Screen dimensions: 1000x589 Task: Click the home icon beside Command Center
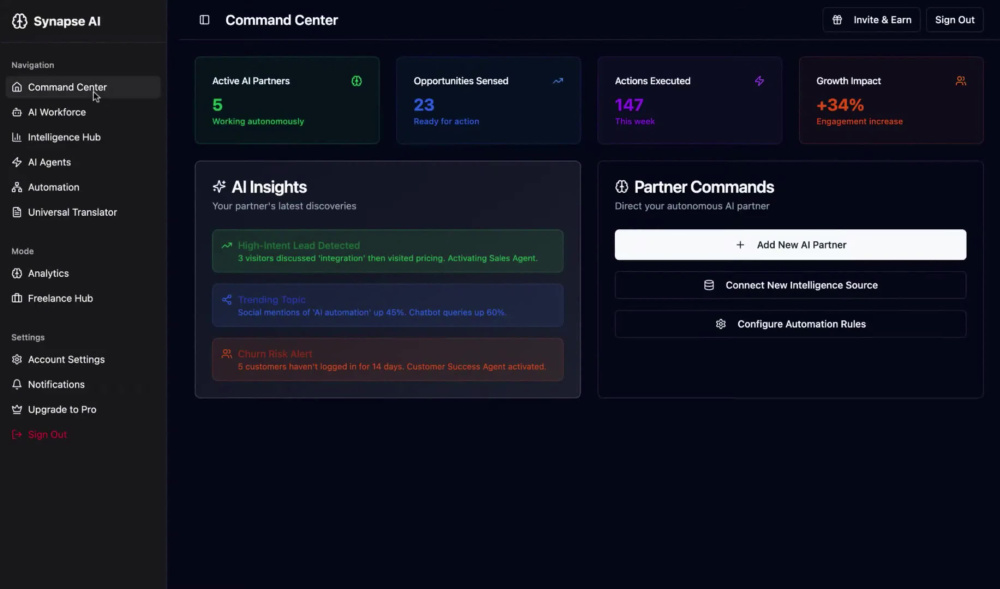[x=17, y=87]
